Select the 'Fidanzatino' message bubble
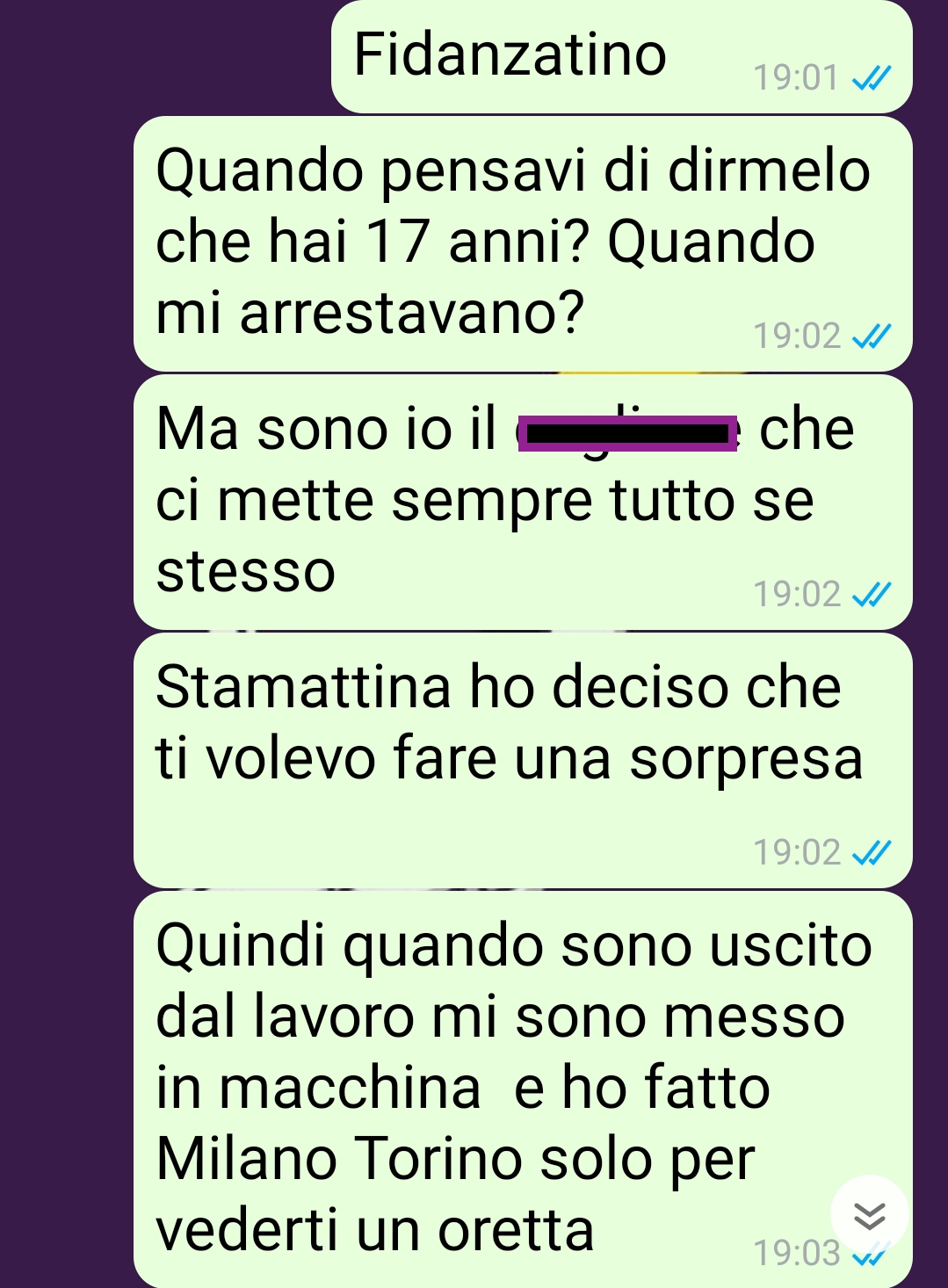Screen dimensions: 948x1288 point(621,57)
